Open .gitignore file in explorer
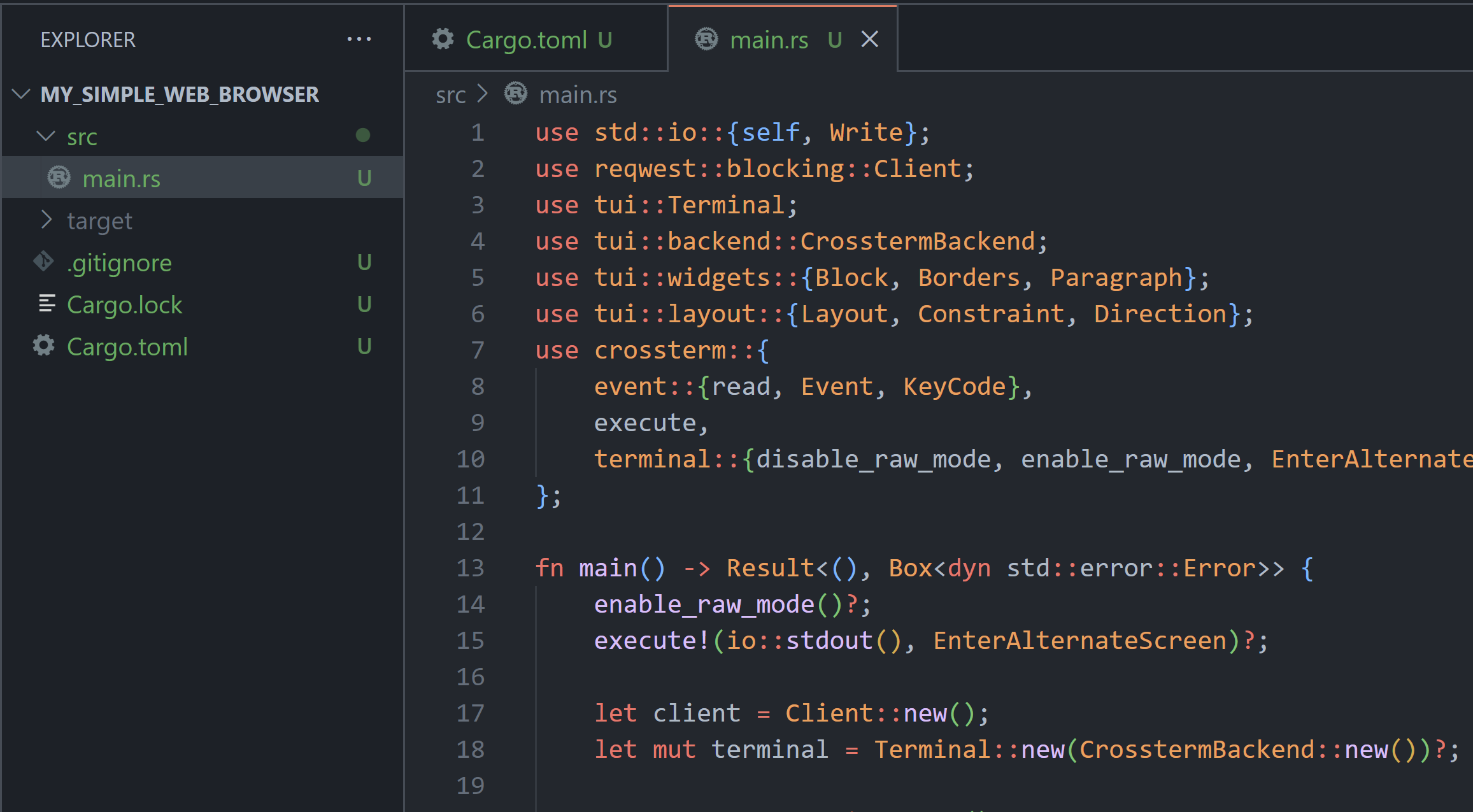1473x812 pixels. (x=203, y=262)
